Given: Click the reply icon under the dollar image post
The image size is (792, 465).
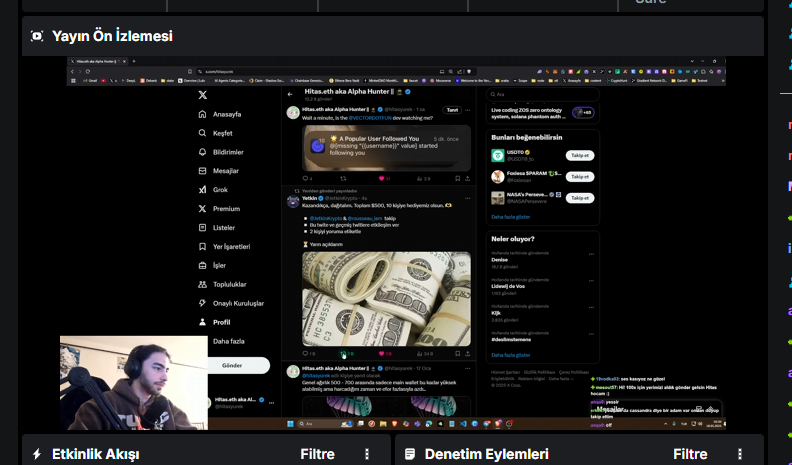Looking at the screenshot, I should click(x=305, y=353).
